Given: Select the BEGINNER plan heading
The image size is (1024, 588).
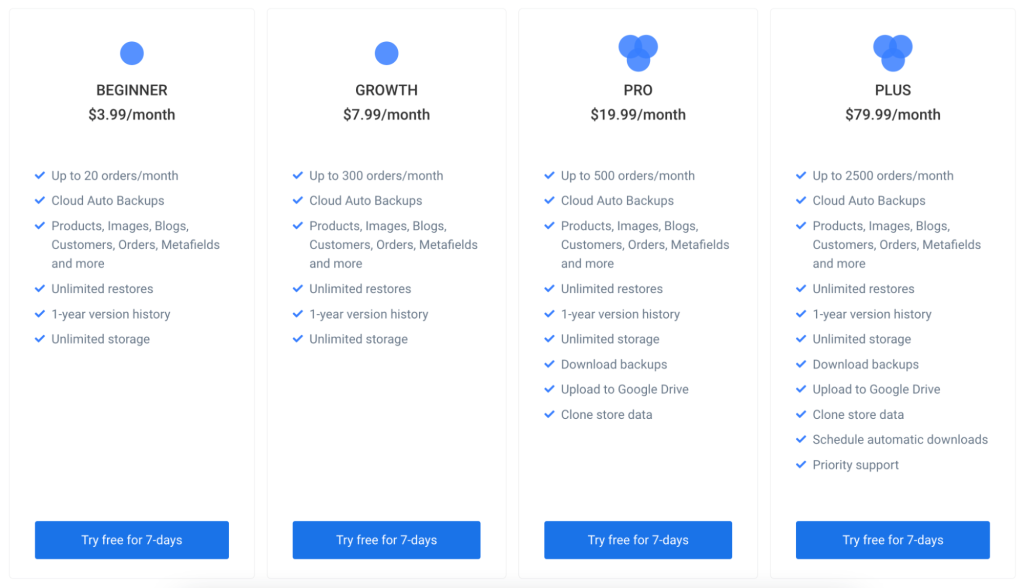Looking at the screenshot, I should pos(132,90).
